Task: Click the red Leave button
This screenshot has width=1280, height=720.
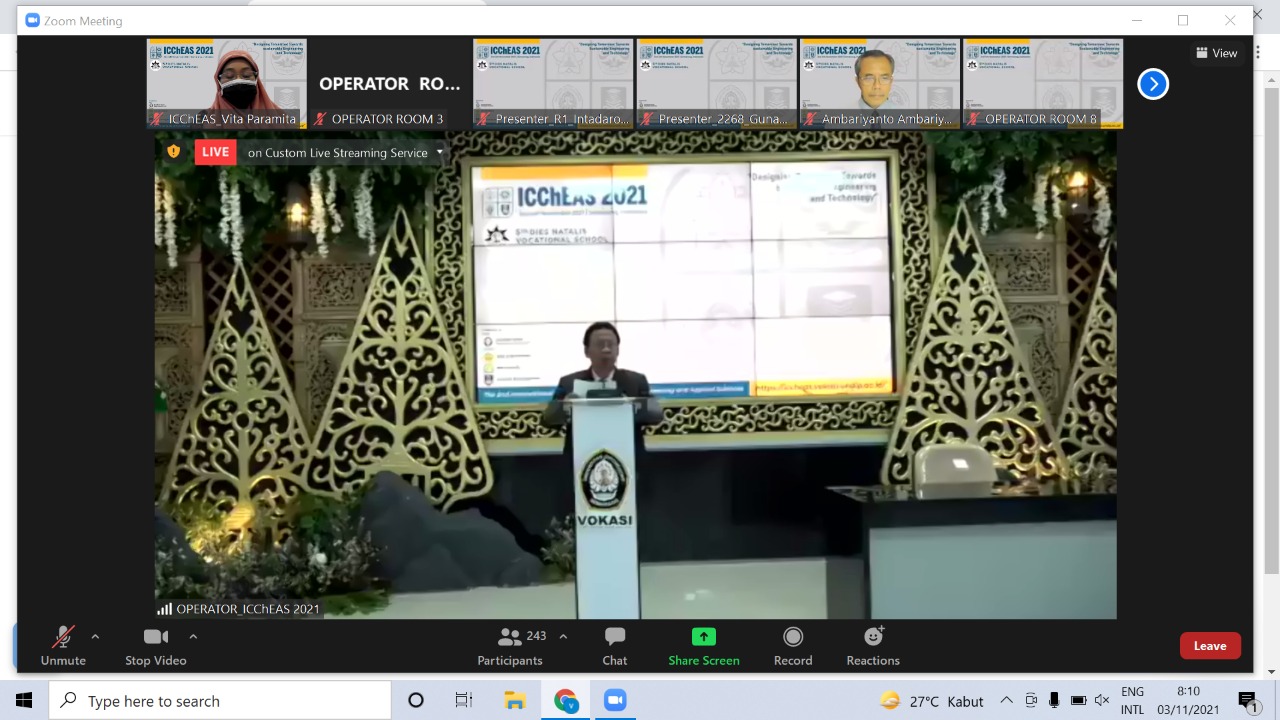Action: pos(1210,646)
